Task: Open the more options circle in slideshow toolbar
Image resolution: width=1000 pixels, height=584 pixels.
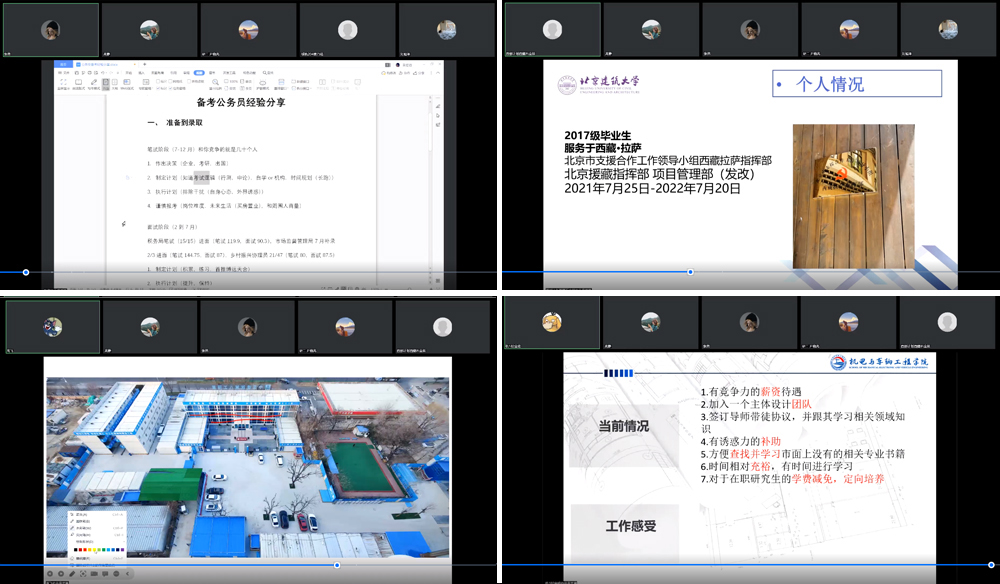Action: tap(116, 573)
